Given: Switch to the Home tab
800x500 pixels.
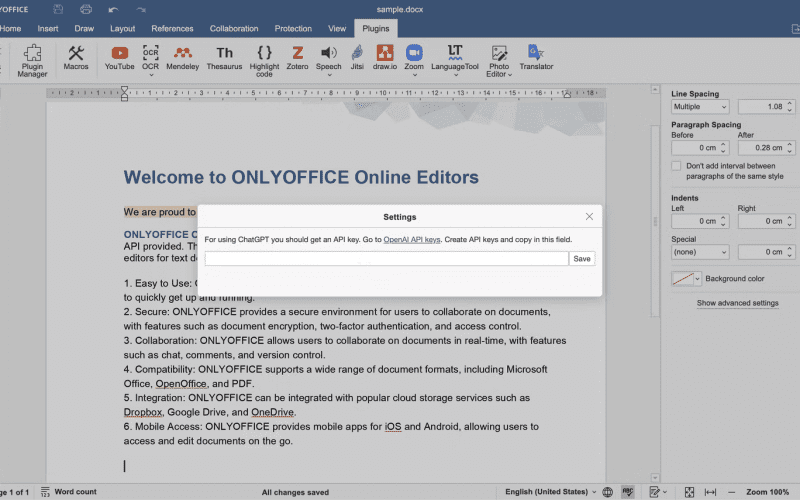Looking at the screenshot, I should 11,29.
